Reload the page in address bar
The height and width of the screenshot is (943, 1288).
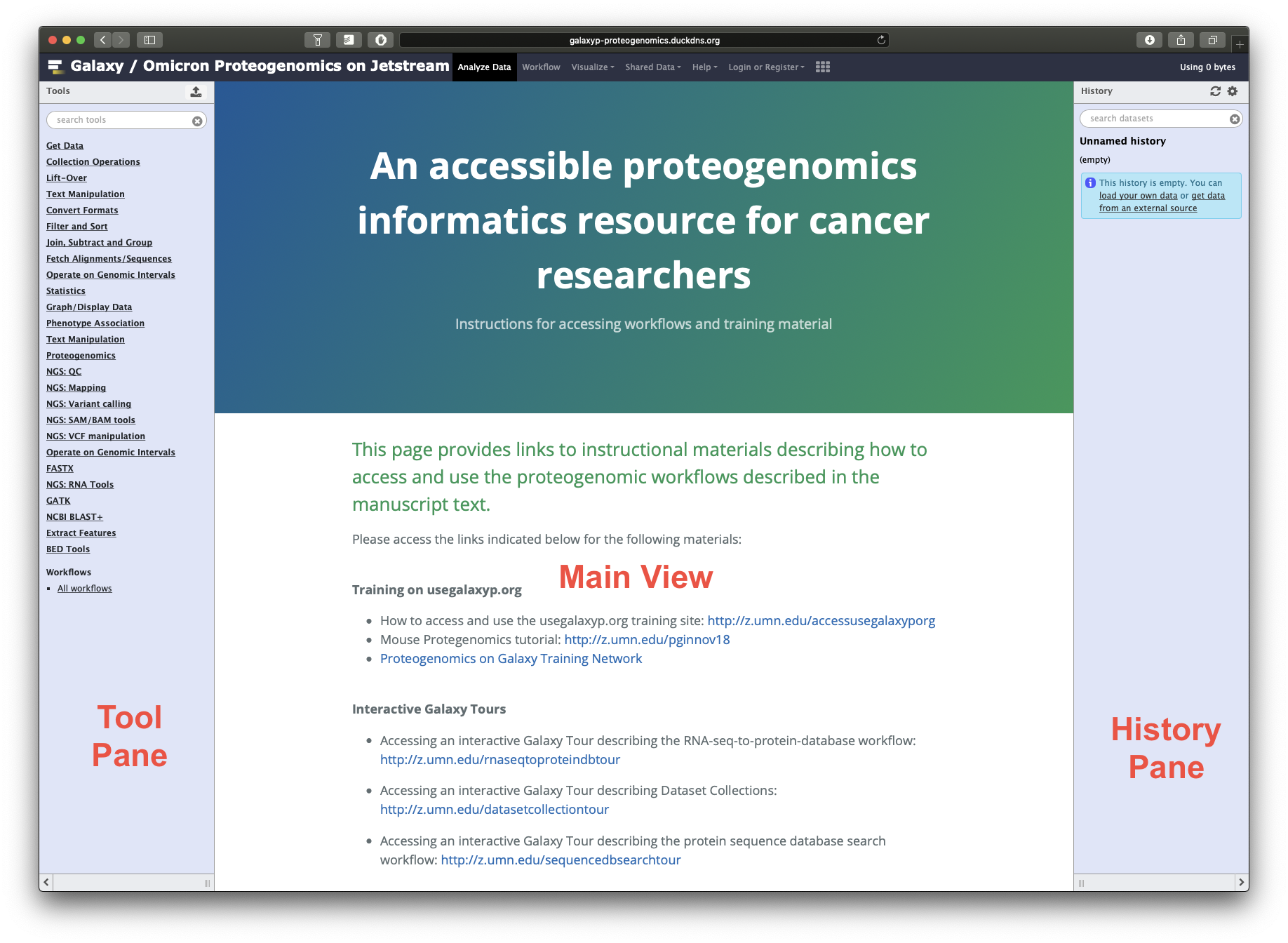tap(881, 40)
